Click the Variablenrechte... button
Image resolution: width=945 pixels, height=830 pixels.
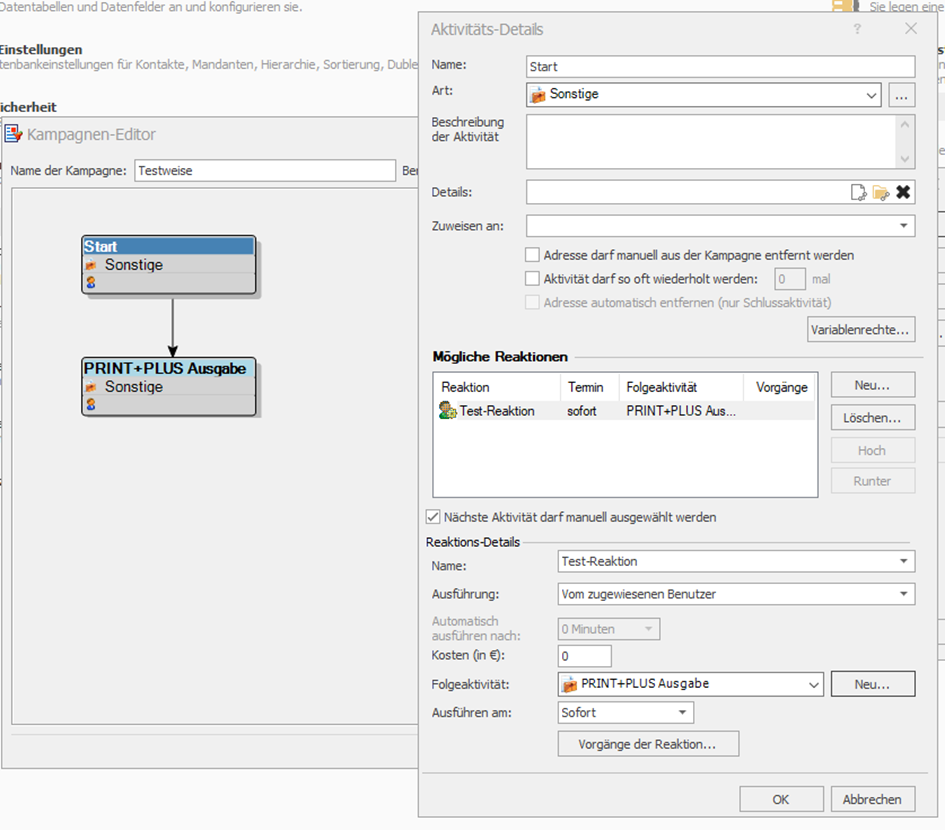[861, 330]
